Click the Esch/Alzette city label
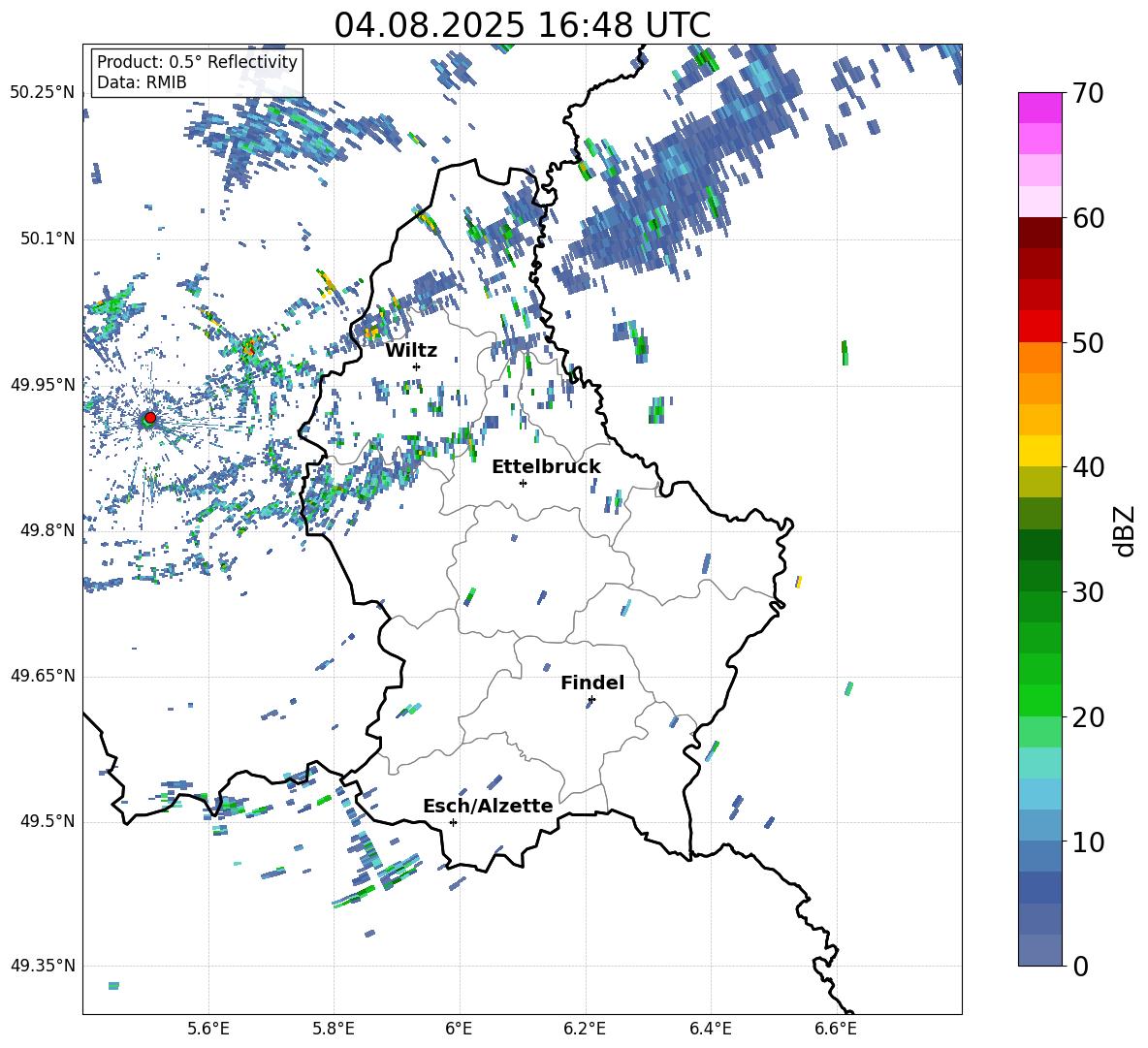Viewport: 1148px width, 1048px height. pyautogui.click(x=488, y=806)
